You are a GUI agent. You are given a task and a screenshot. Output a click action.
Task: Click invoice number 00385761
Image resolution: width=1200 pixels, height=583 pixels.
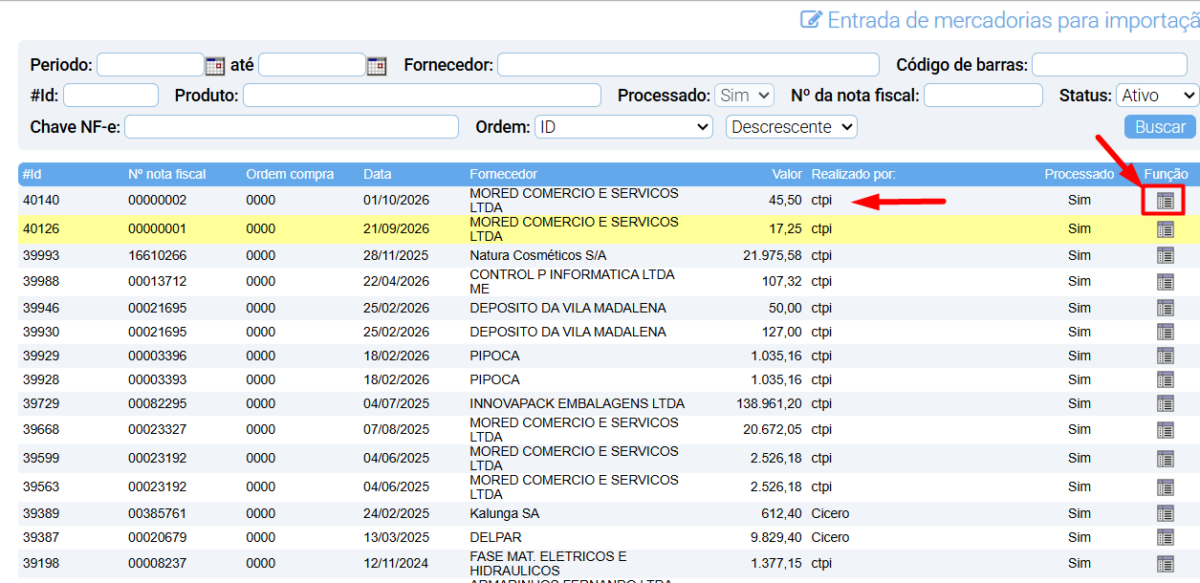[157, 514]
